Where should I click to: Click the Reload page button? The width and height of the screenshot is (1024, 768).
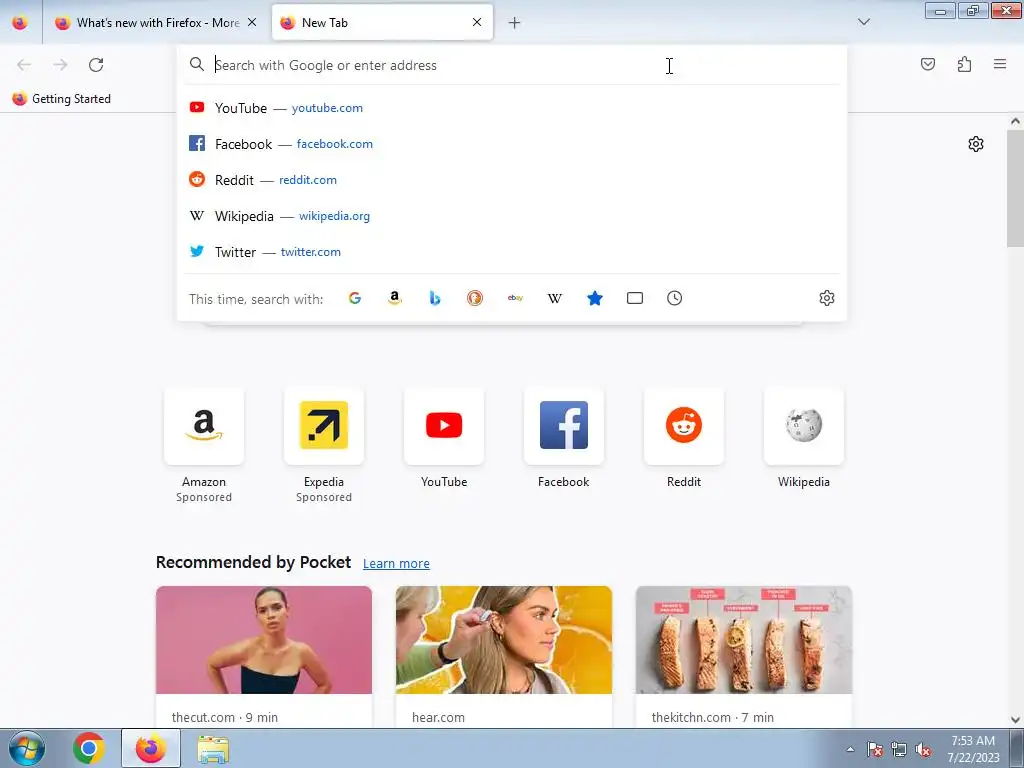pyautogui.click(x=96, y=65)
